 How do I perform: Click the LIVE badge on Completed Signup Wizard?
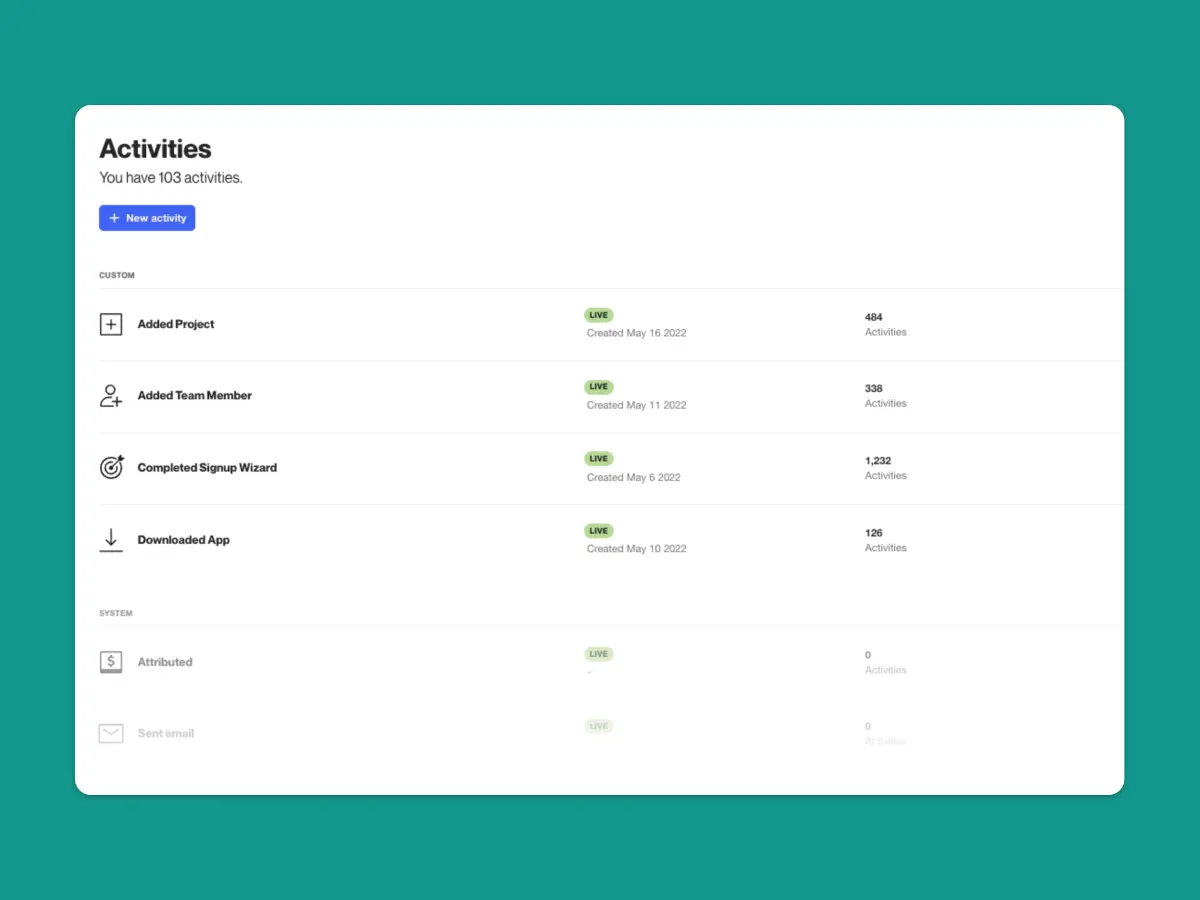[x=599, y=459]
